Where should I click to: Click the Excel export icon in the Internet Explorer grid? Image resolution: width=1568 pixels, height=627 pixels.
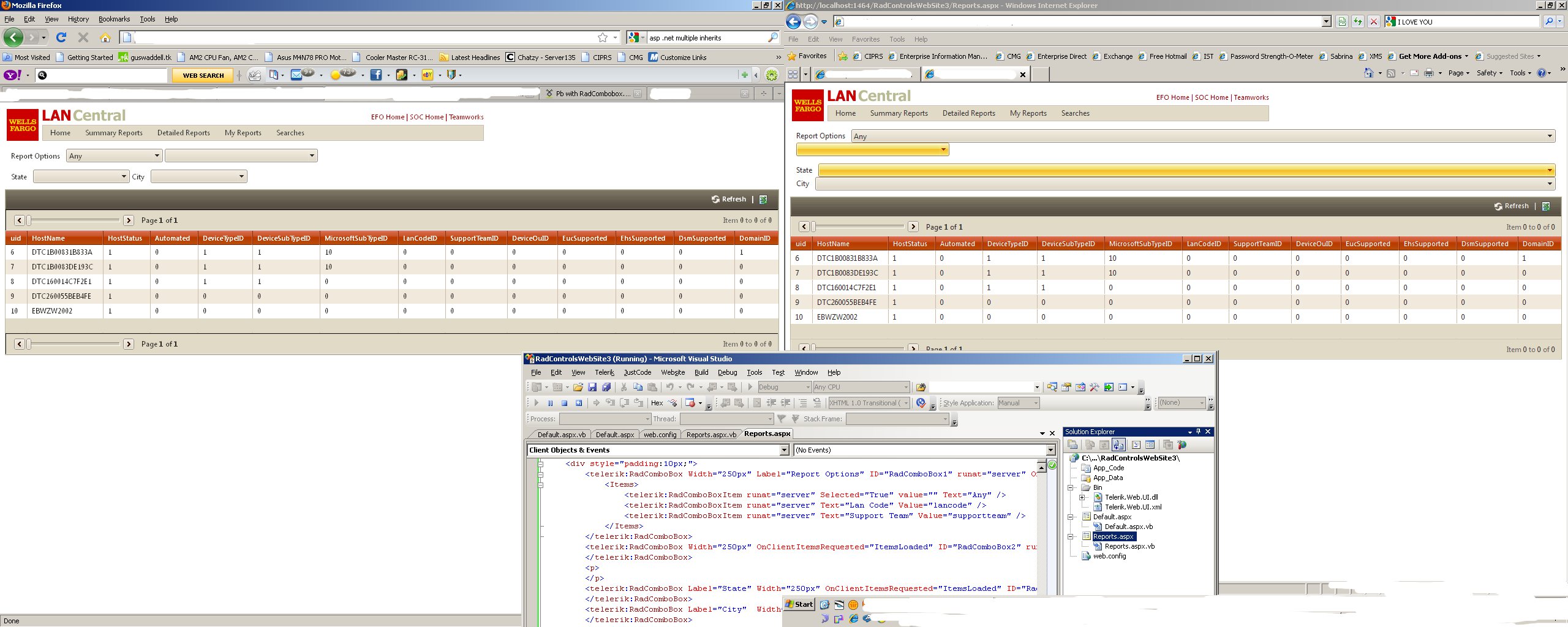point(1546,206)
